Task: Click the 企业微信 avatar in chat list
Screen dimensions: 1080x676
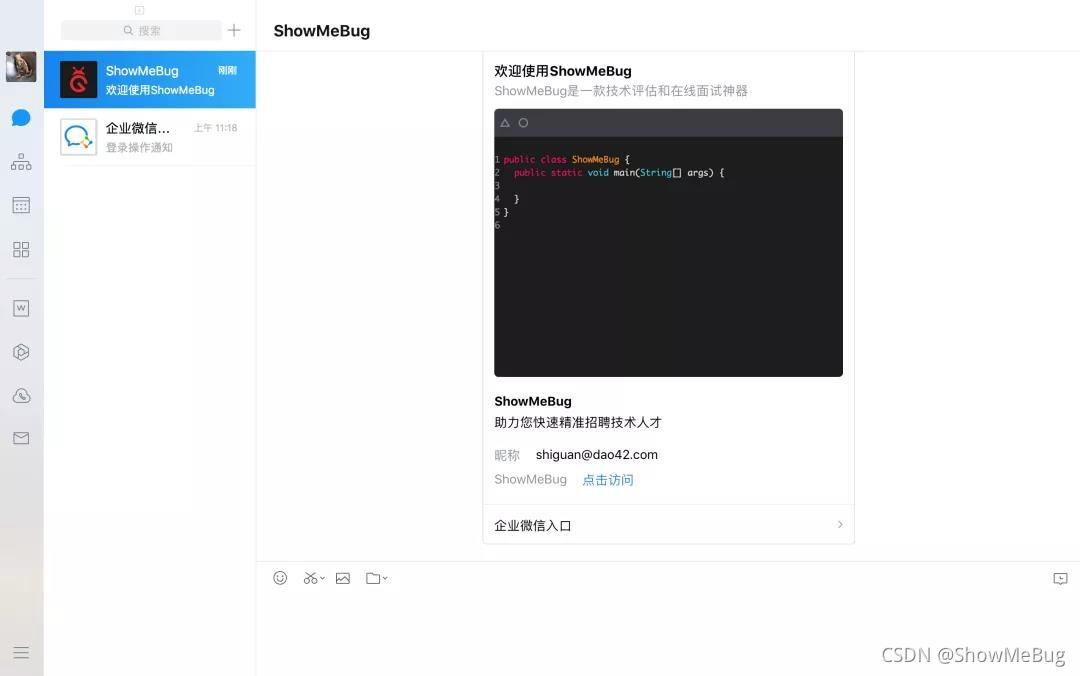Action: [x=79, y=137]
